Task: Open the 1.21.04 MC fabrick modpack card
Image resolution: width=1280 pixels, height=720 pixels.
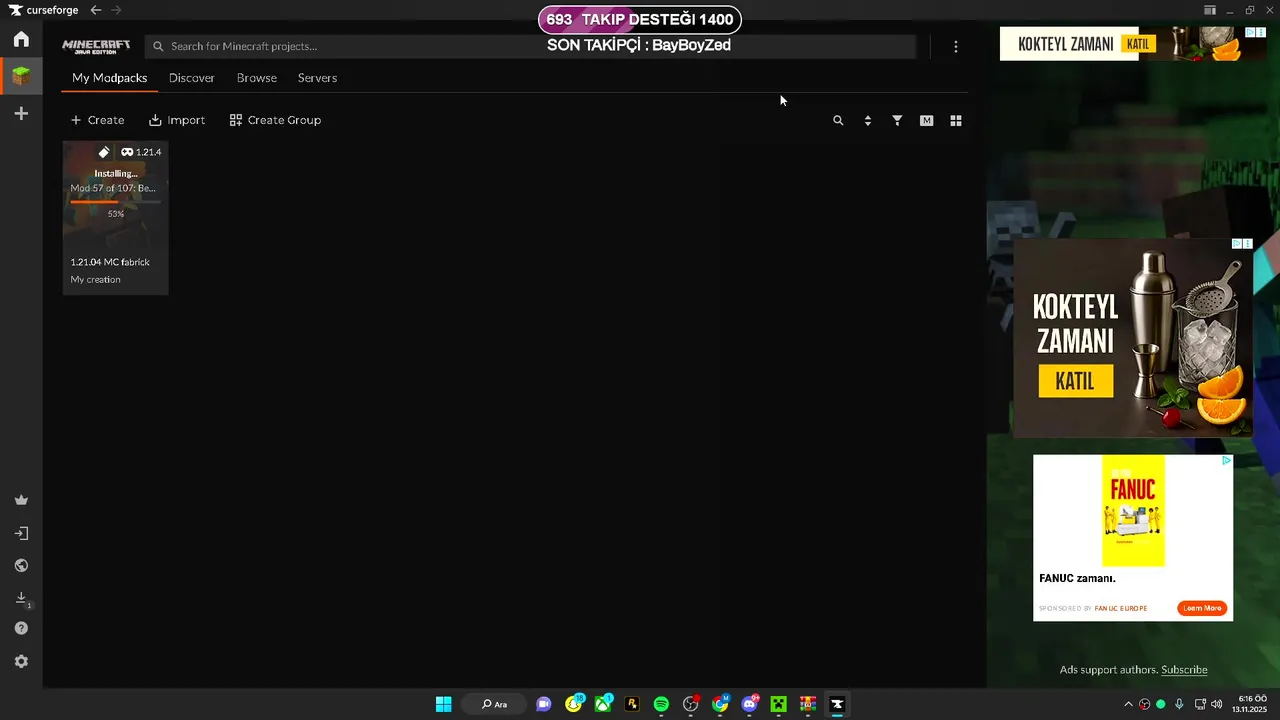Action: (x=115, y=218)
